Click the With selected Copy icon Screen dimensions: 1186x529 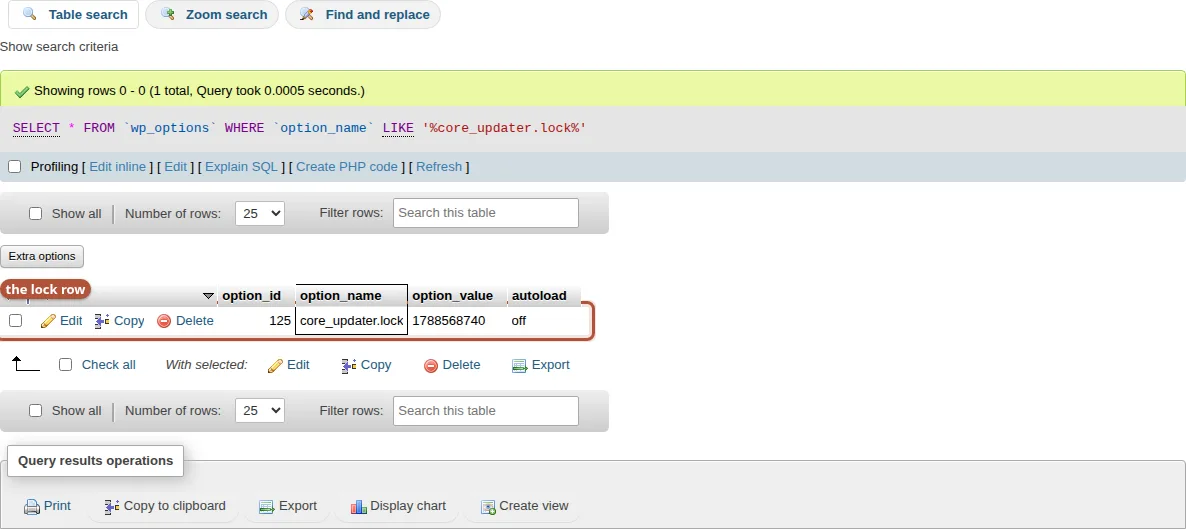[349, 366]
